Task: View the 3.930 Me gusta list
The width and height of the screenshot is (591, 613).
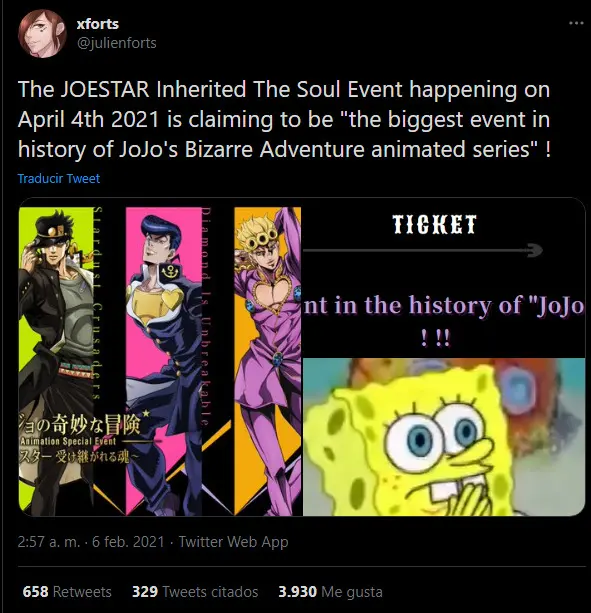Action: [x=330, y=591]
